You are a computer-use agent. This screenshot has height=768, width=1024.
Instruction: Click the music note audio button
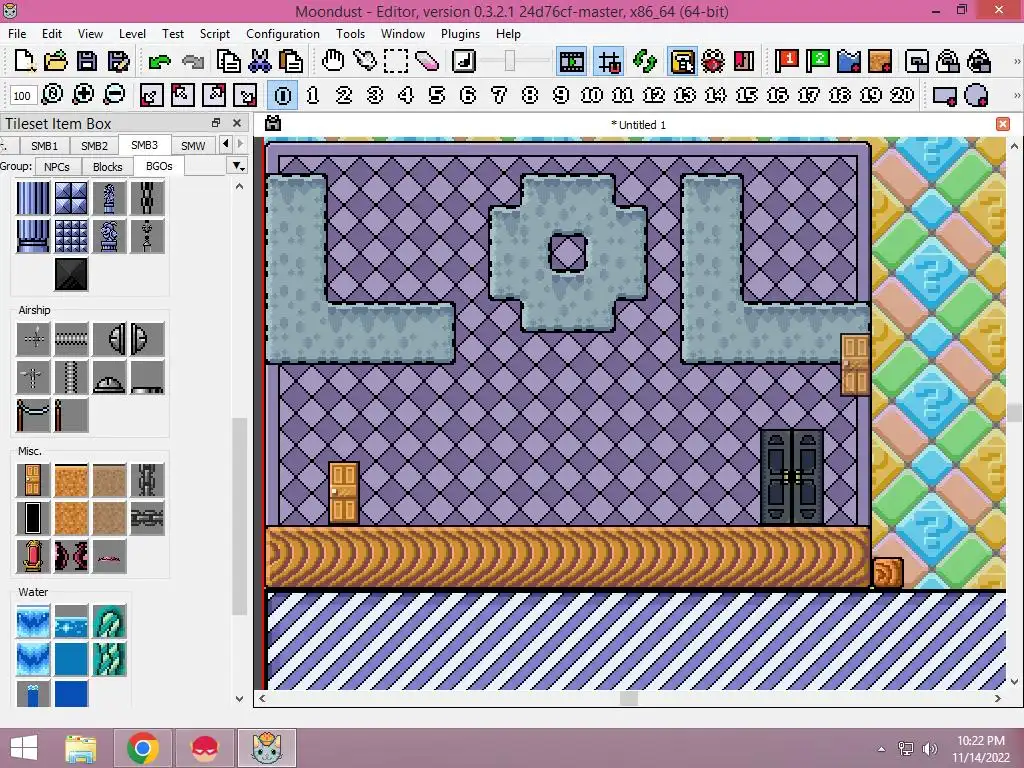click(464, 61)
